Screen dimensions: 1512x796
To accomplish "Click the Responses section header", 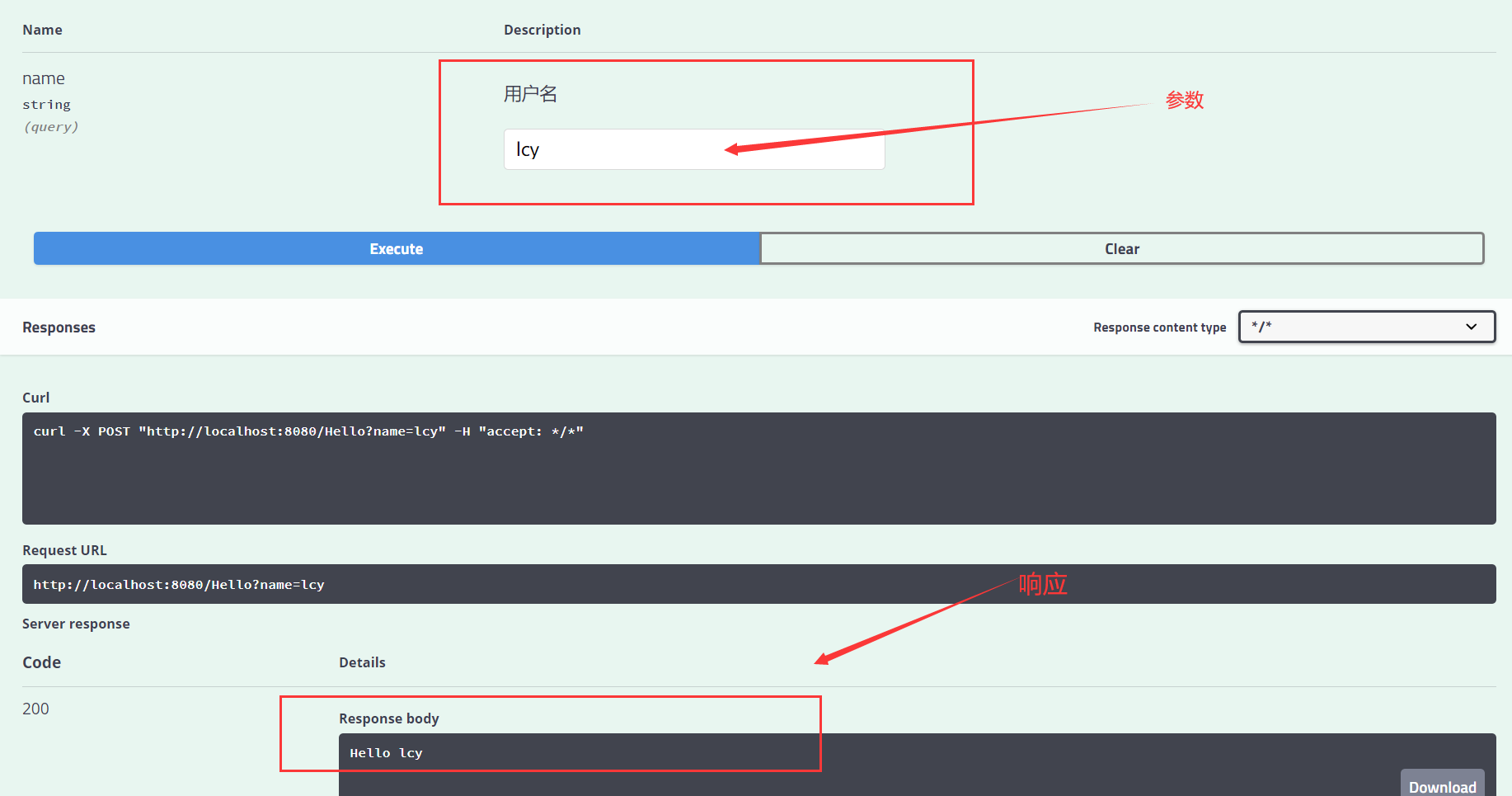I will (59, 327).
